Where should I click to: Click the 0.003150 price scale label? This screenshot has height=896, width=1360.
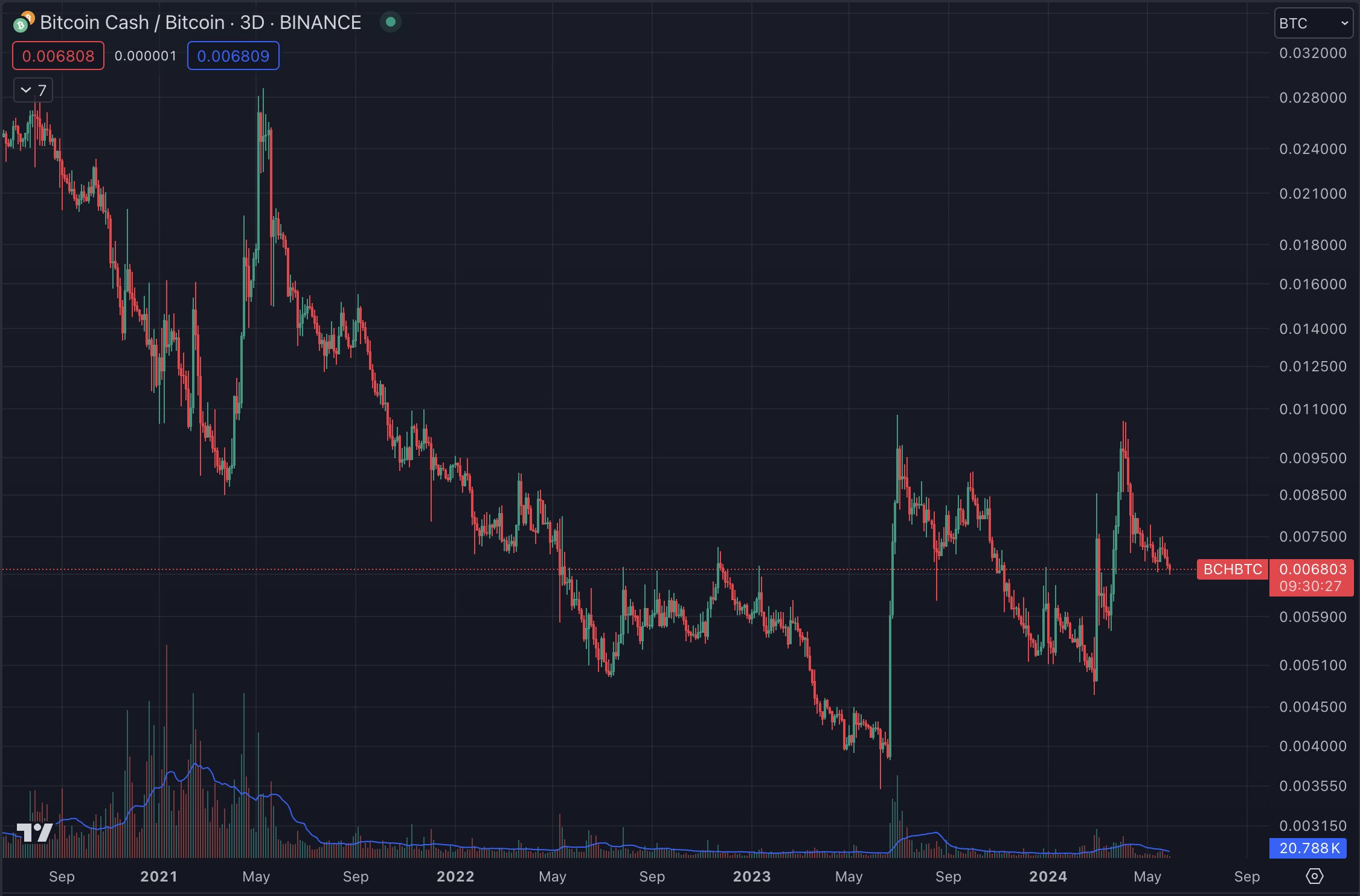tap(1313, 826)
